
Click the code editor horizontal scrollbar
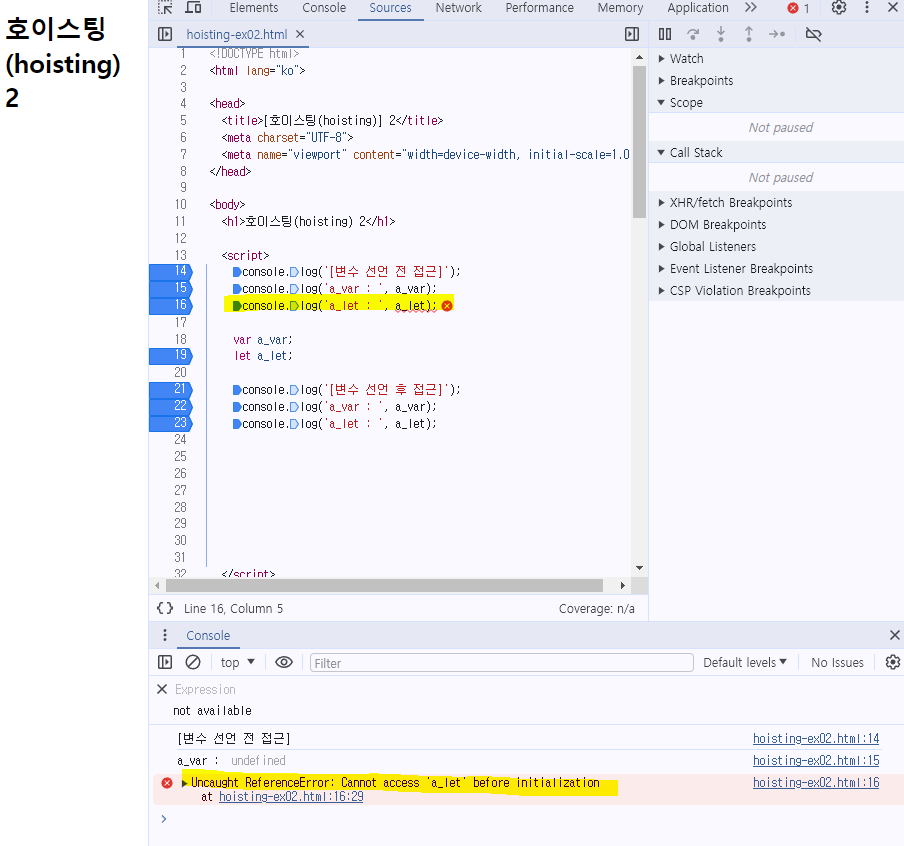[x=385, y=585]
